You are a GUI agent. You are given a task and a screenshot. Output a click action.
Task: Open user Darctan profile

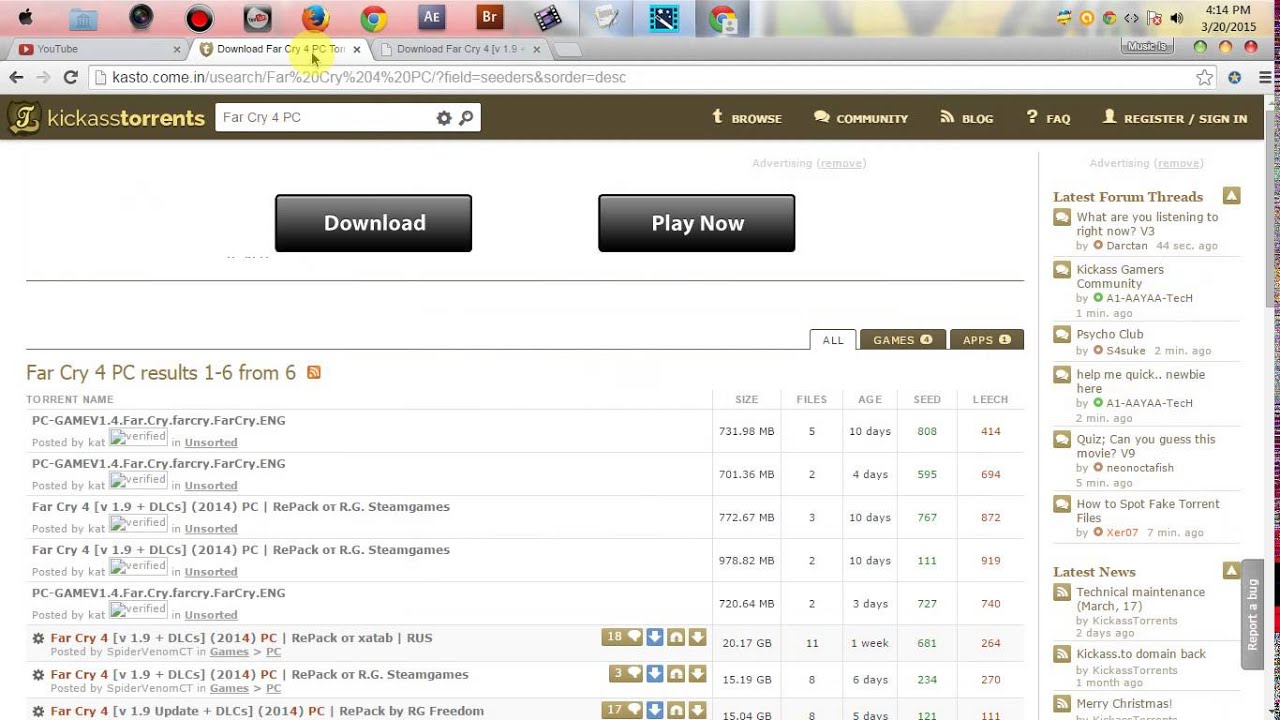click(1127, 246)
